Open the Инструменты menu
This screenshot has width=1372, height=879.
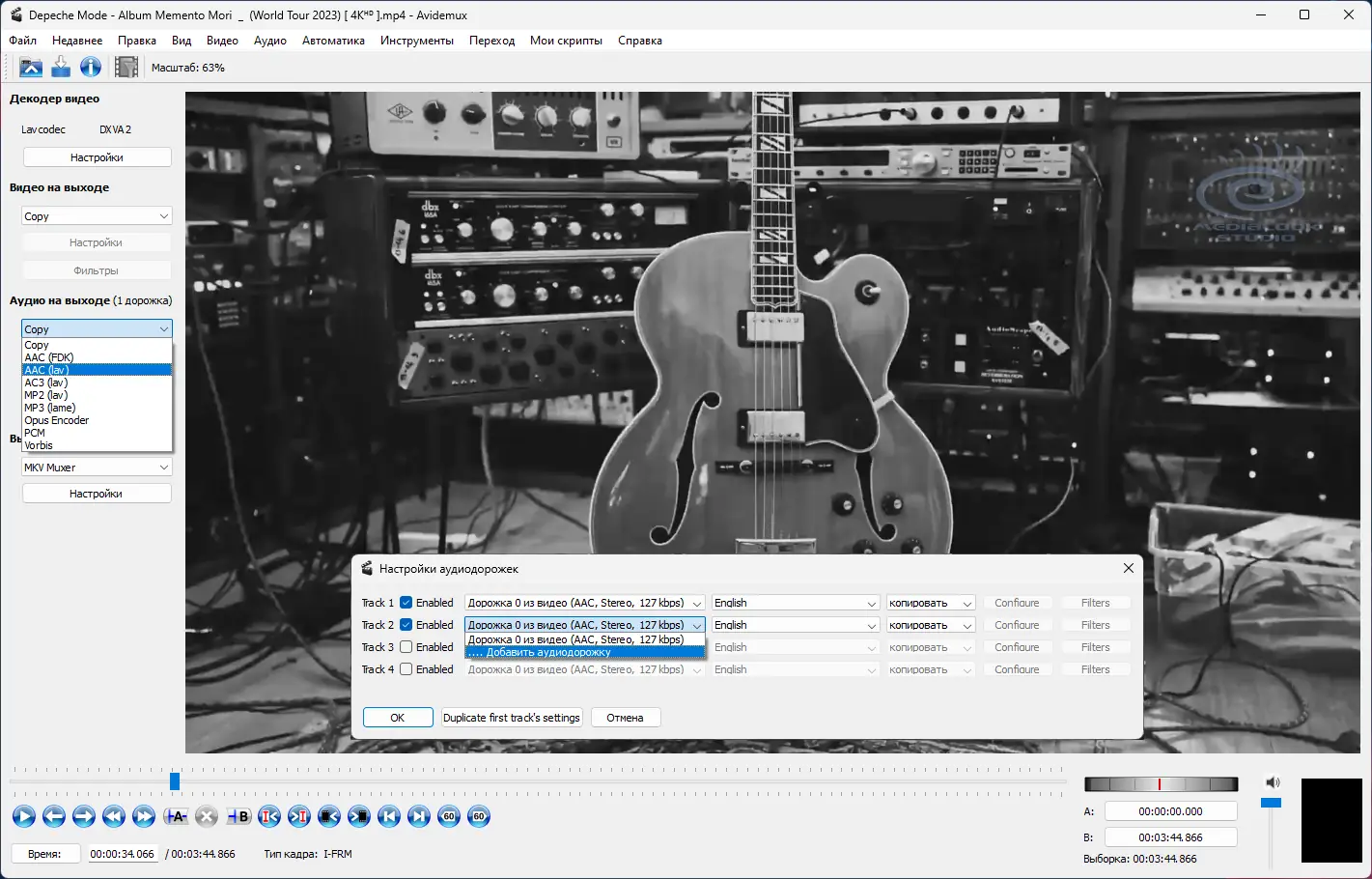tap(416, 41)
